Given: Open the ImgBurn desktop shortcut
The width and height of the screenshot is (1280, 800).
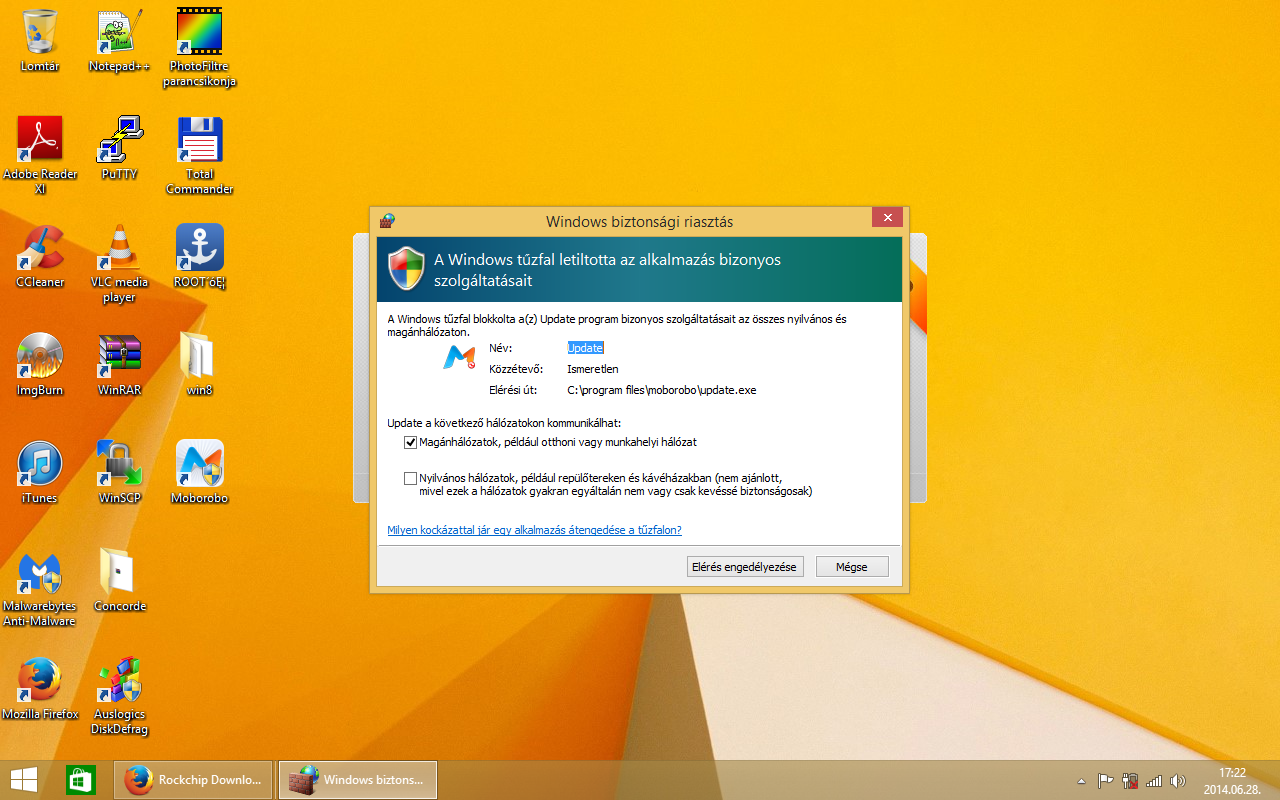Looking at the screenshot, I should click(40, 356).
